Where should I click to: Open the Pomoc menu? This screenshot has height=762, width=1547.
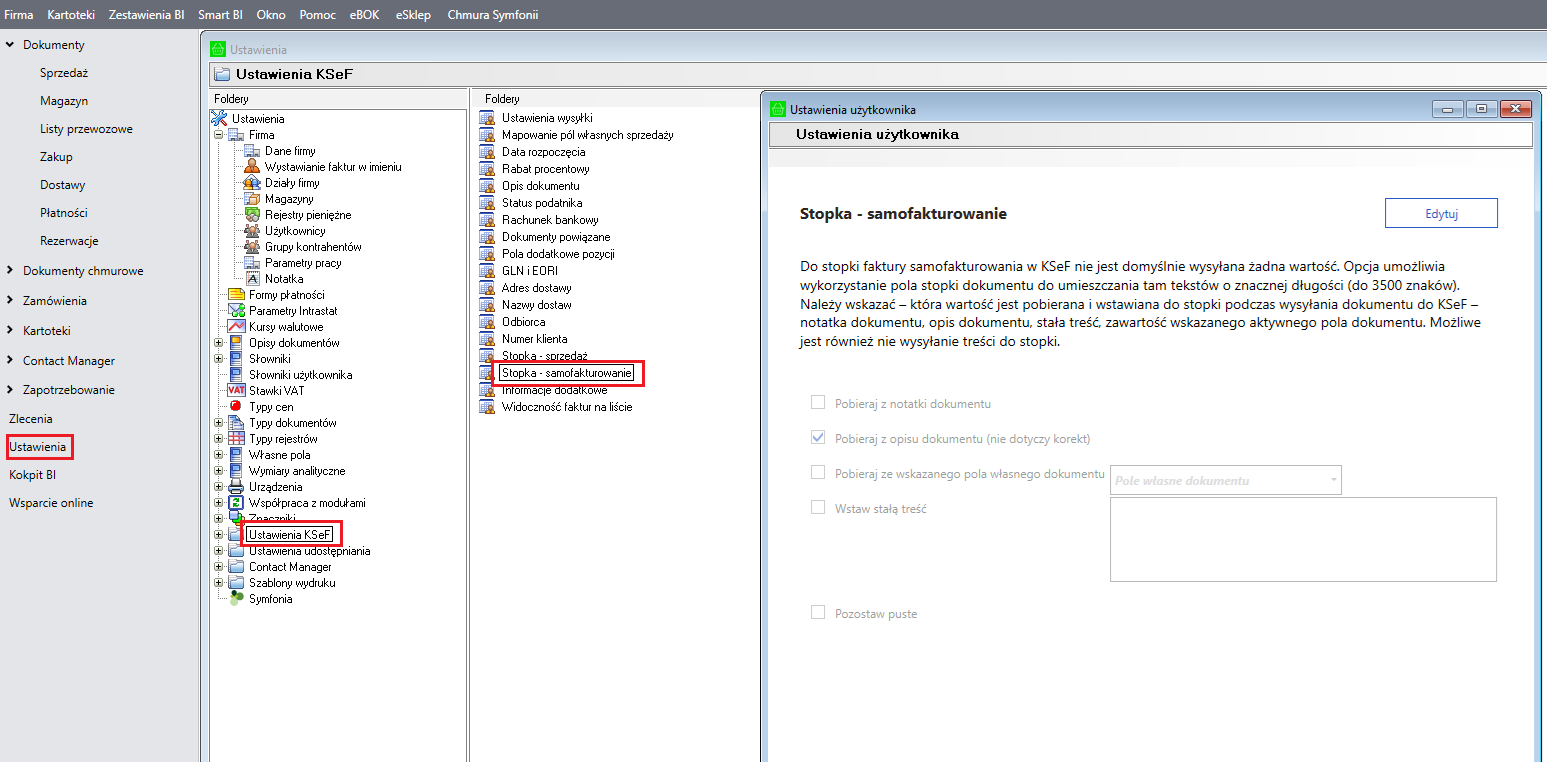click(318, 15)
